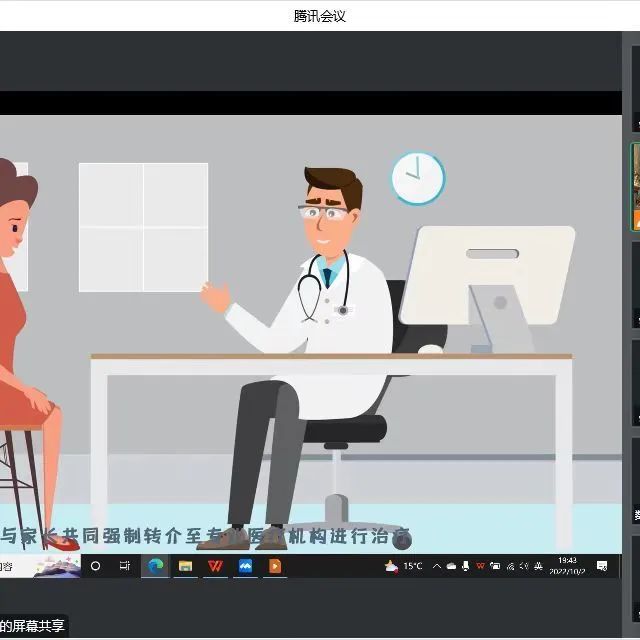Viewport: 640px width, 640px height.
Task: Expand the hidden tray icons chevron
Action: point(437,566)
